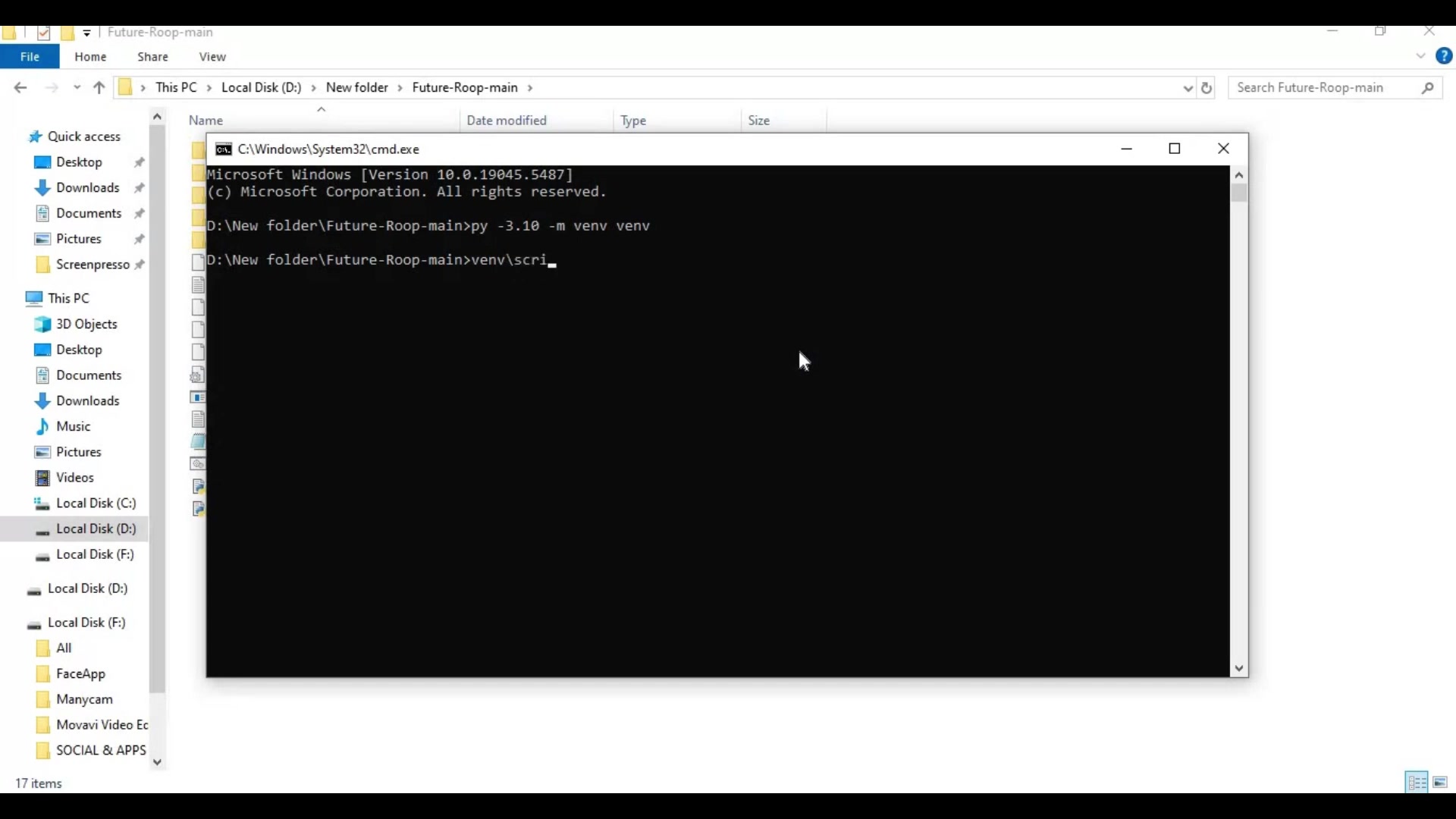Minimize the cmd.exe window

pyautogui.click(x=1127, y=149)
